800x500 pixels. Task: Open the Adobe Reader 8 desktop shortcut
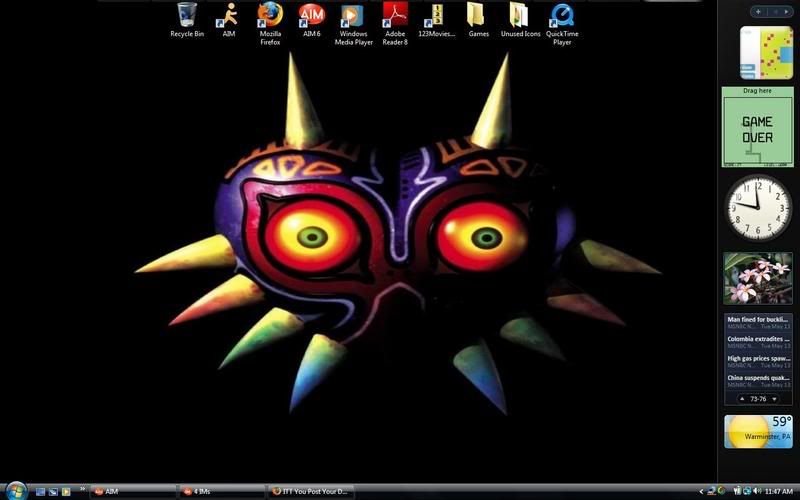395,23
